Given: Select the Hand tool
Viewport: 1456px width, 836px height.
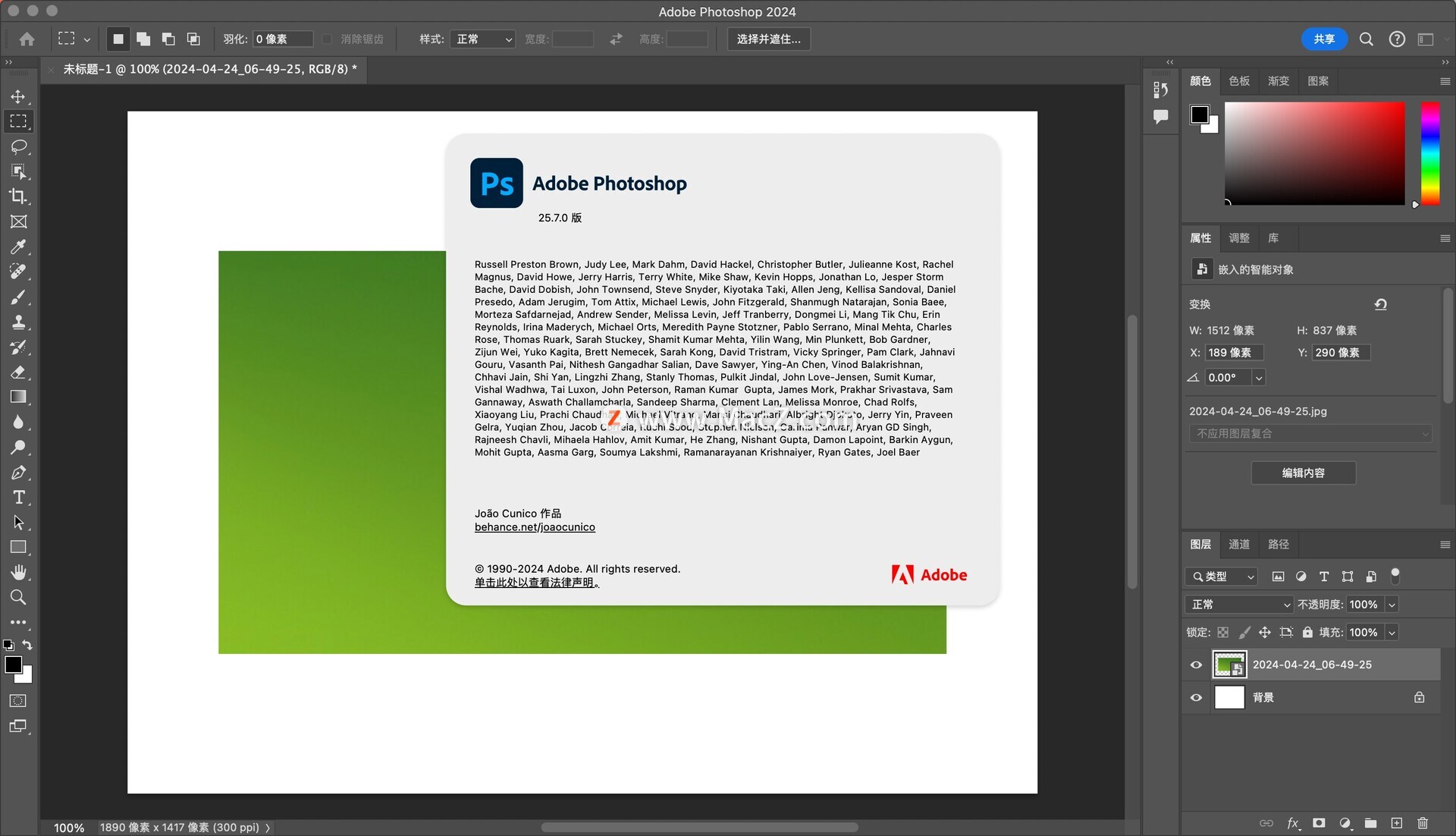Looking at the screenshot, I should point(18,572).
